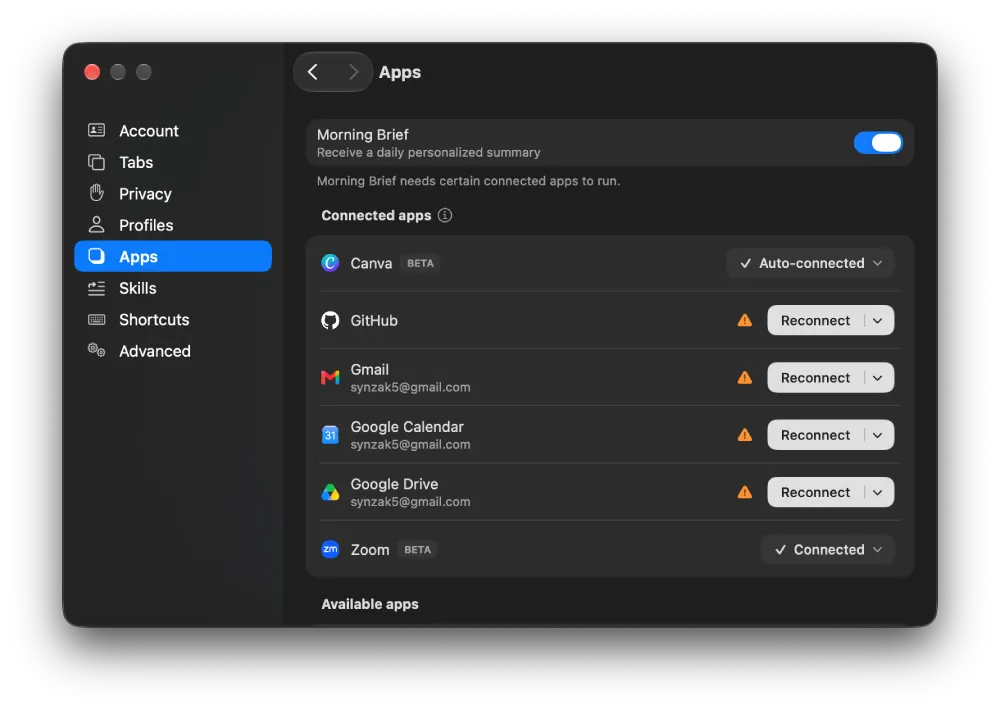Open Canva's Auto-connected dropdown
The width and height of the screenshot is (1000, 710).
tap(810, 263)
